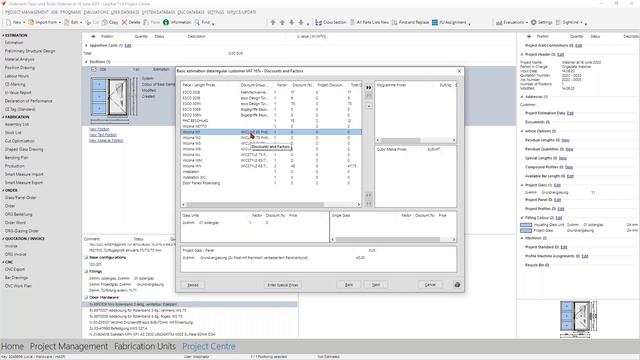Open the Import from dropdown arrow
This screenshot has width=640, height=360.
point(60,23)
